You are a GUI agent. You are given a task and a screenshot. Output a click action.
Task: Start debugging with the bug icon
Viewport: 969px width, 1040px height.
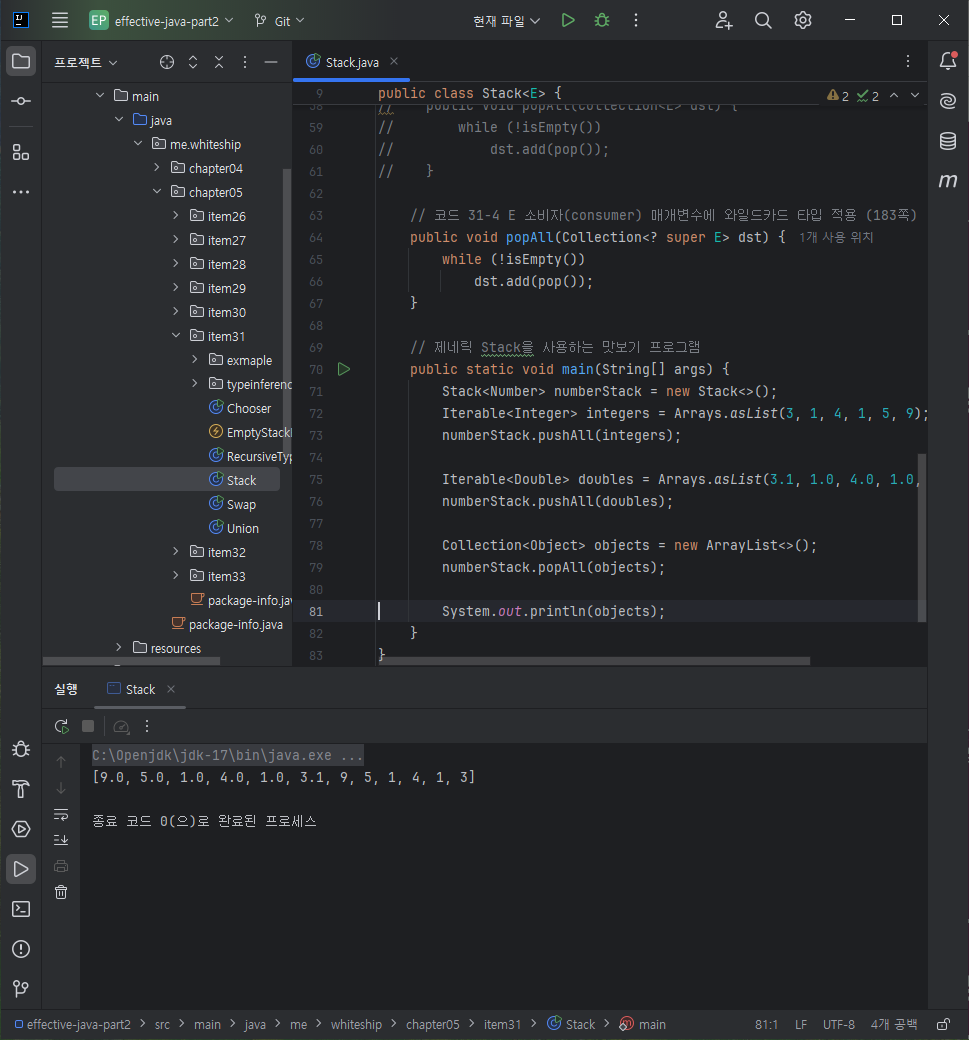(x=602, y=21)
